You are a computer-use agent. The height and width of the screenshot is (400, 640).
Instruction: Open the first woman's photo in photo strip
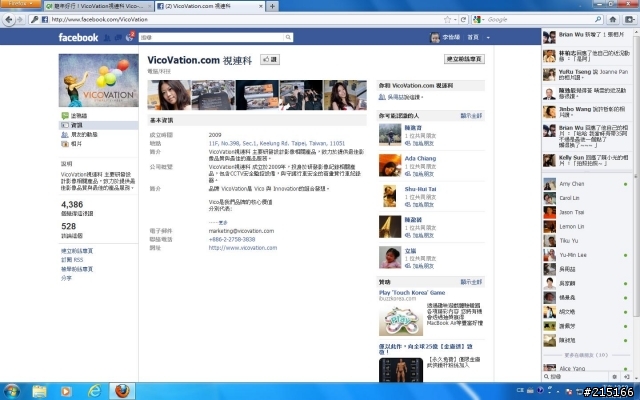169,95
